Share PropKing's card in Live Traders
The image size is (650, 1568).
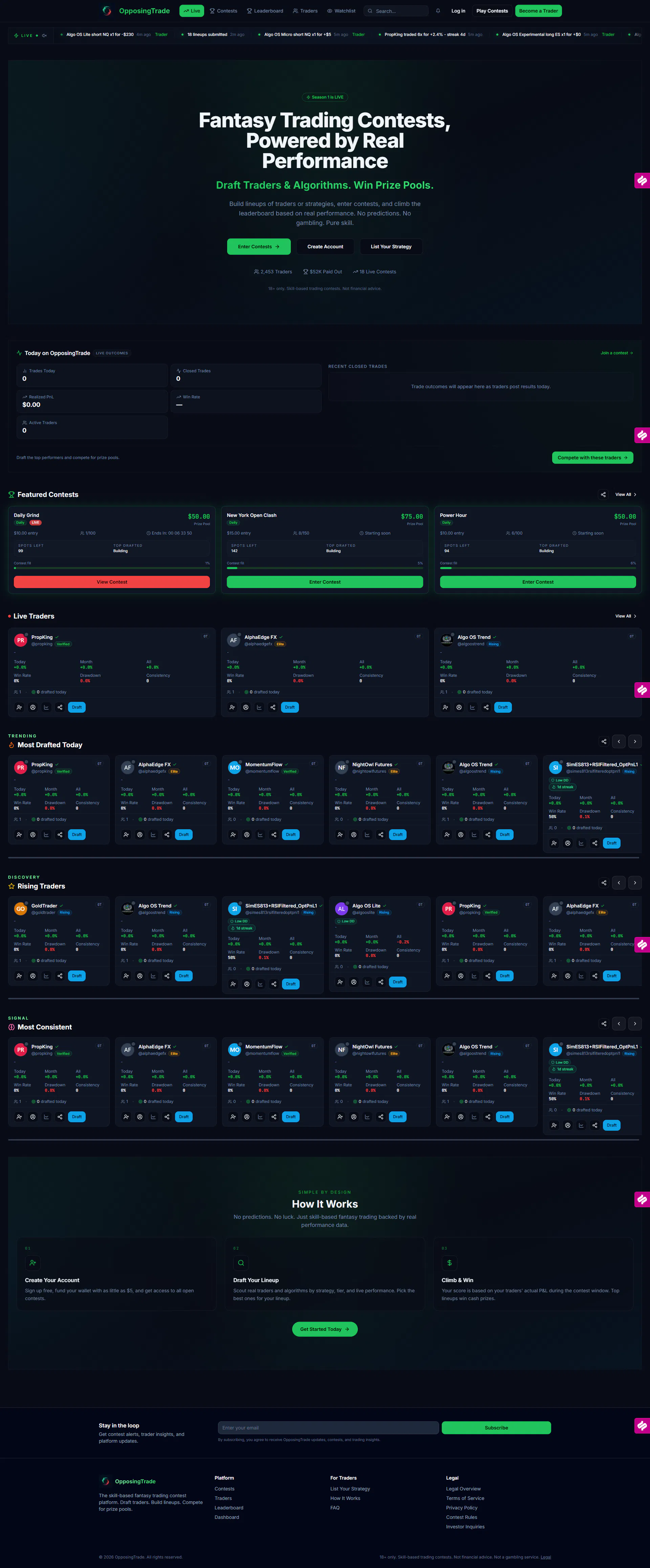pyautogui.click(x=60, y=707)
